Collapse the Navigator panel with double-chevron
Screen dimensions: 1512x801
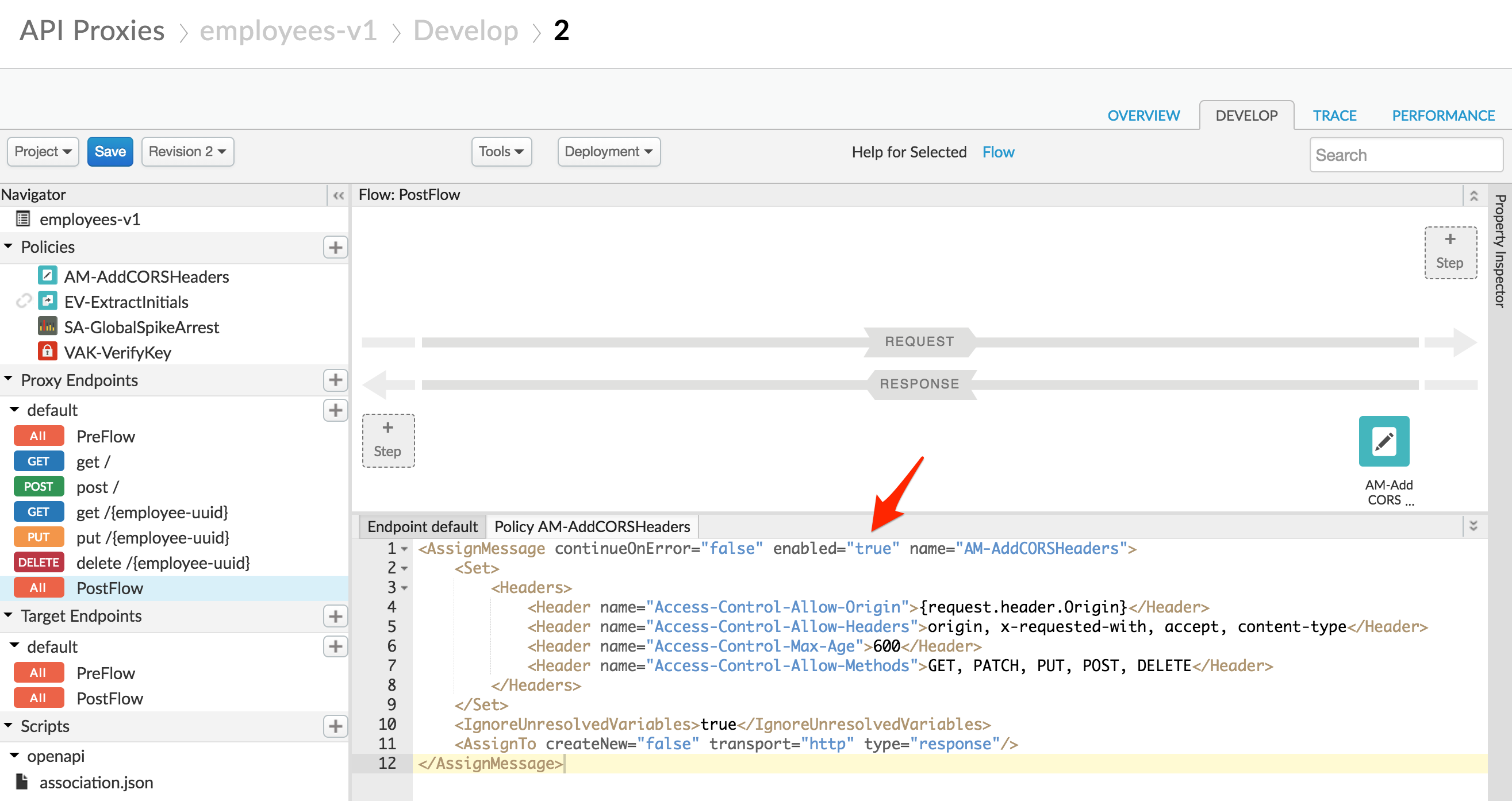[x=338, y=195]
